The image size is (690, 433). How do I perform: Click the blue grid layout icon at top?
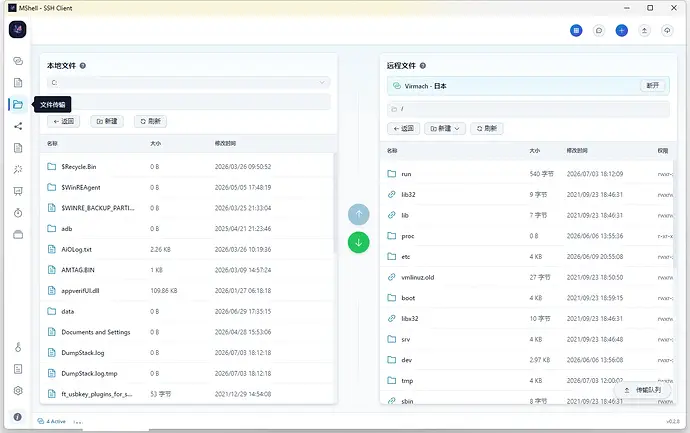(576, 30)
